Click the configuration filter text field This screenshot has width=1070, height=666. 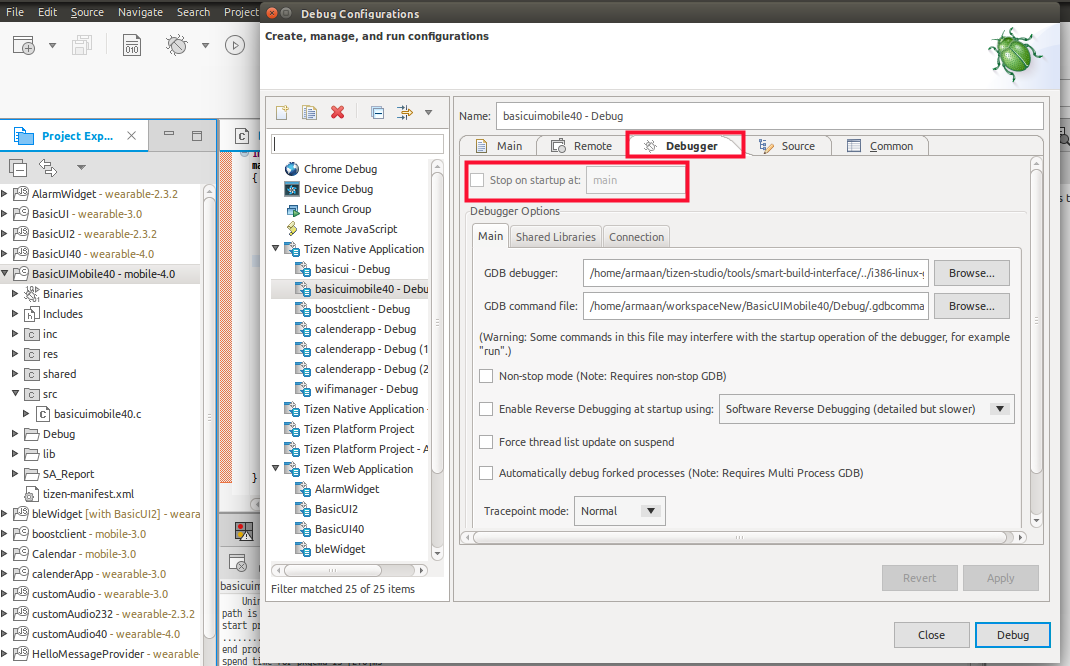358,144
